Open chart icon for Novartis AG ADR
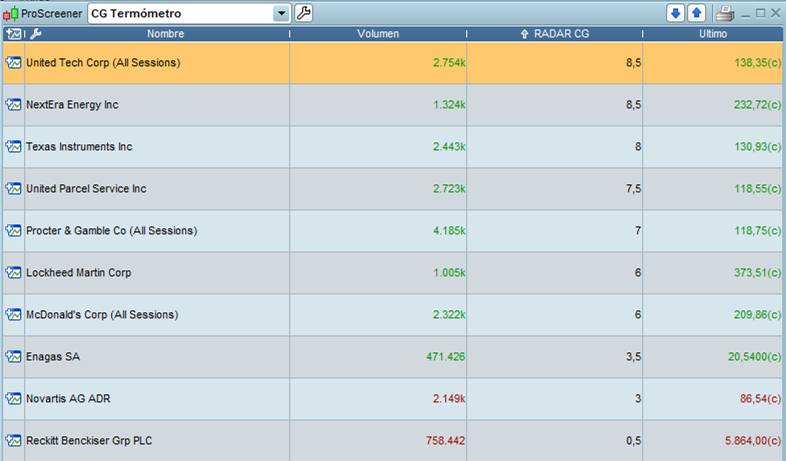 (x=14, y=399)
